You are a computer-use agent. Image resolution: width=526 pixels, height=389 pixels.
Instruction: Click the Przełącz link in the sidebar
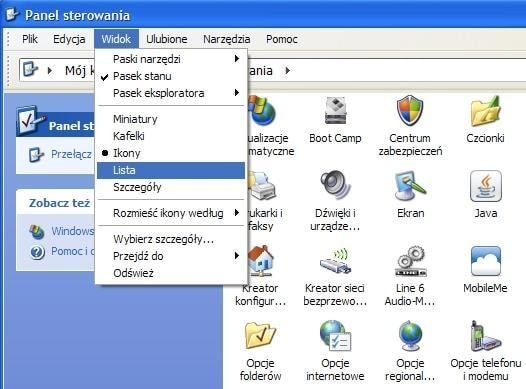[x=72, y=154]
